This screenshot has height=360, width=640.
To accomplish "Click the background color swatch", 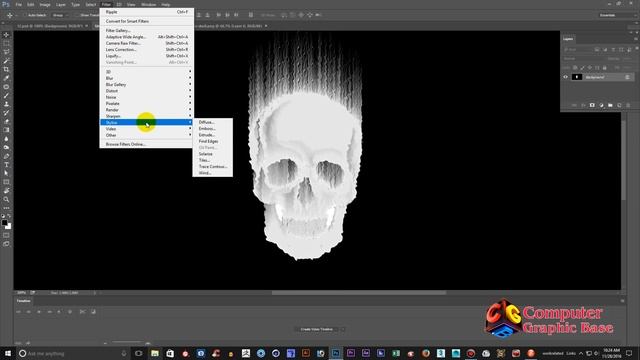I will tap(9, 226).
